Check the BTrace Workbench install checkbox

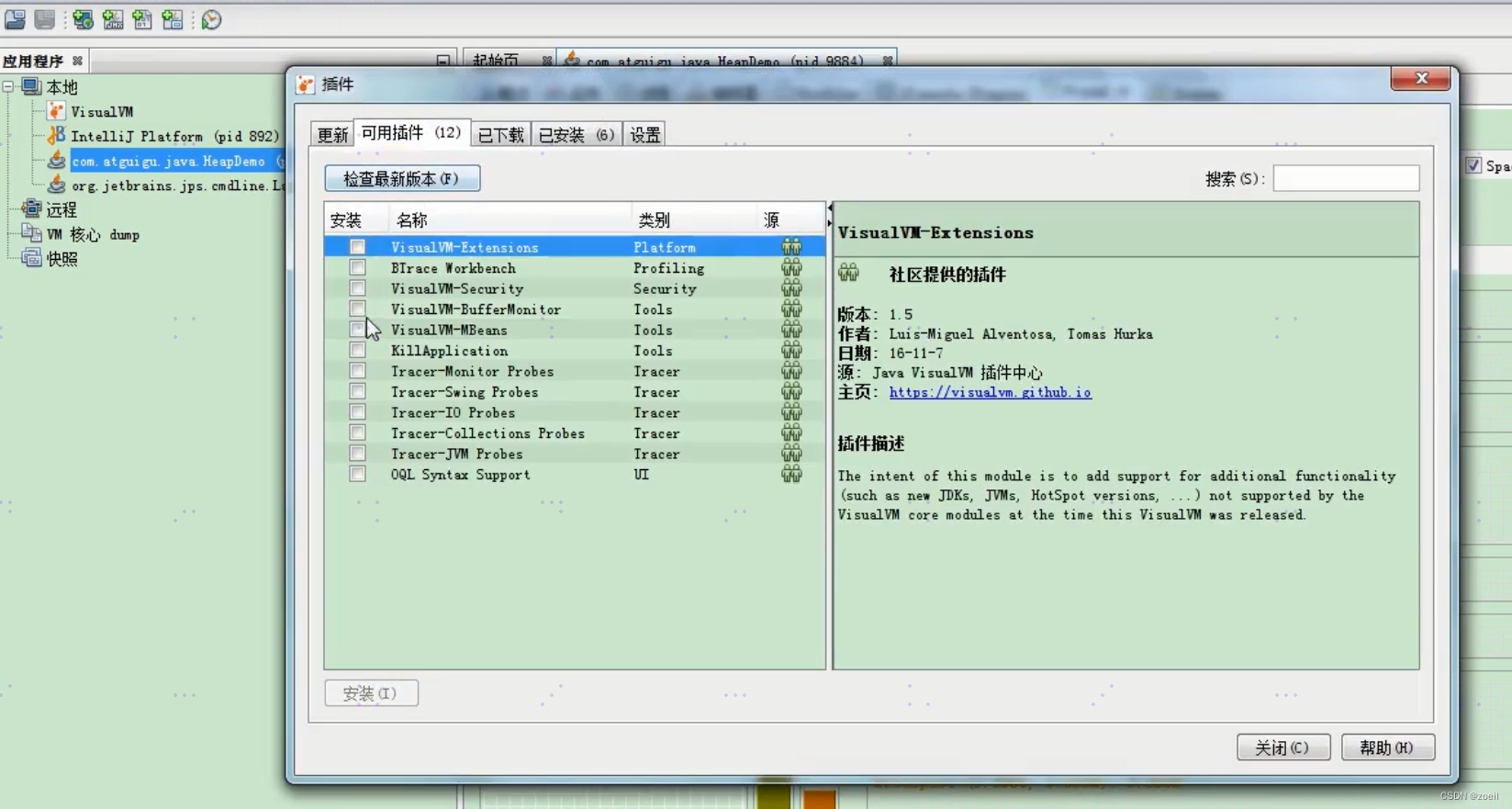(x=357, y=268)
